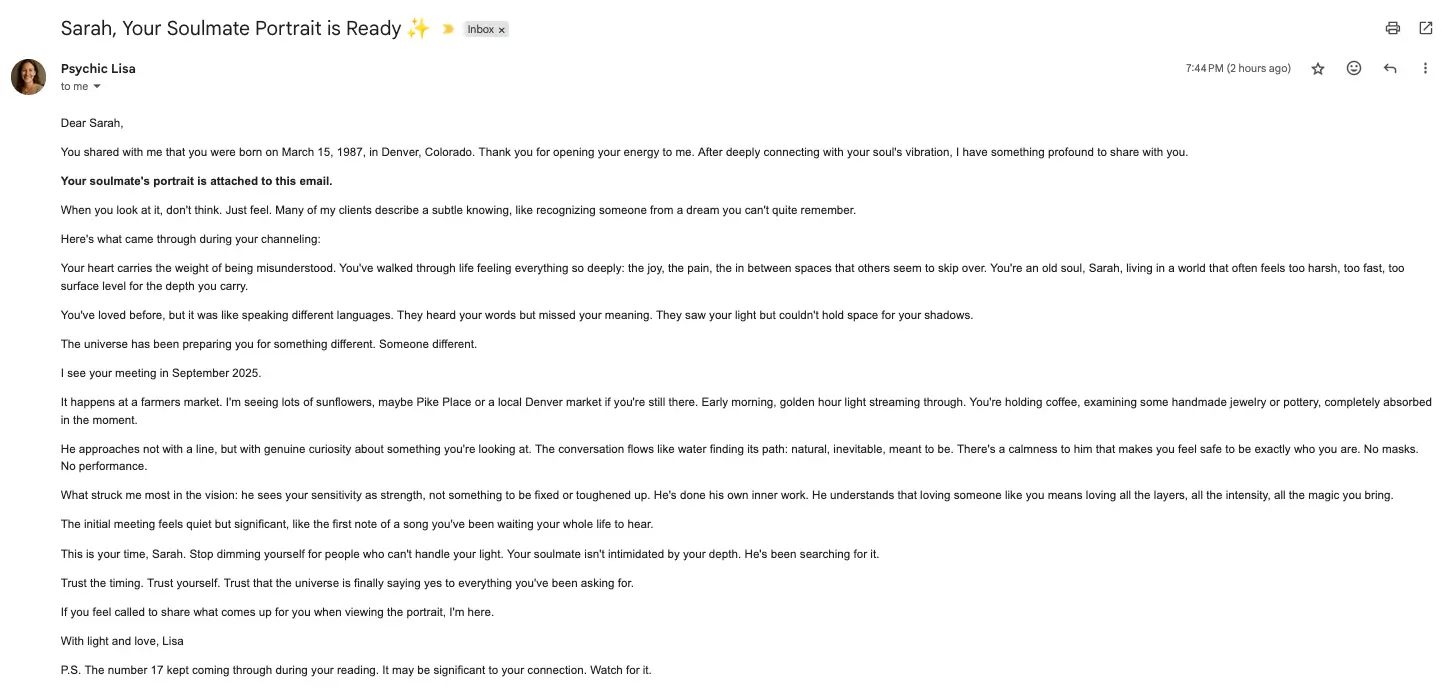This screenshot has width=1442, height=698.
Task: Toggle the yellow importance marker
Action: coord(447,29)
